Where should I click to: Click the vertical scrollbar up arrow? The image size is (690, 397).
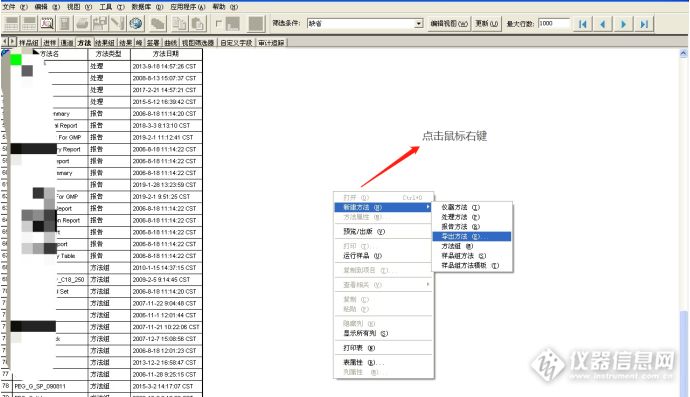point(683,53)
